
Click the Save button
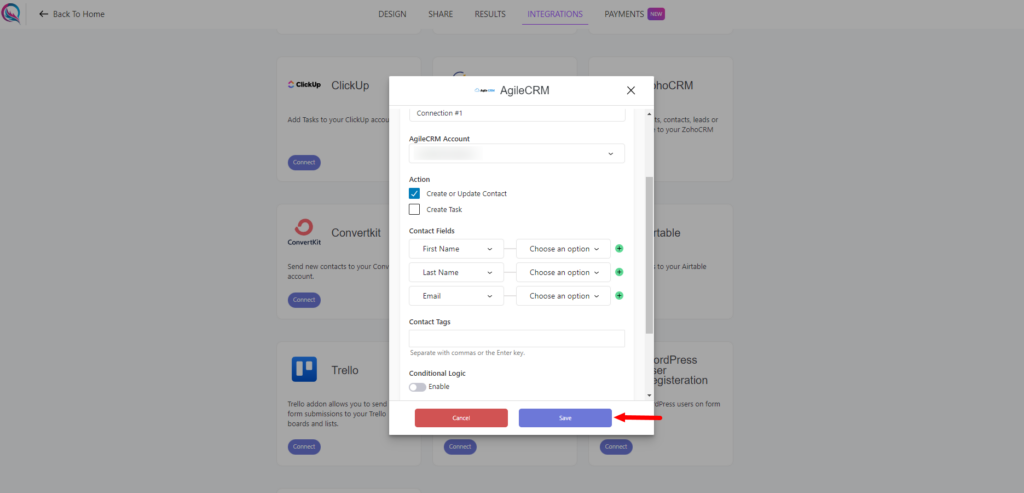click(565, 418)
